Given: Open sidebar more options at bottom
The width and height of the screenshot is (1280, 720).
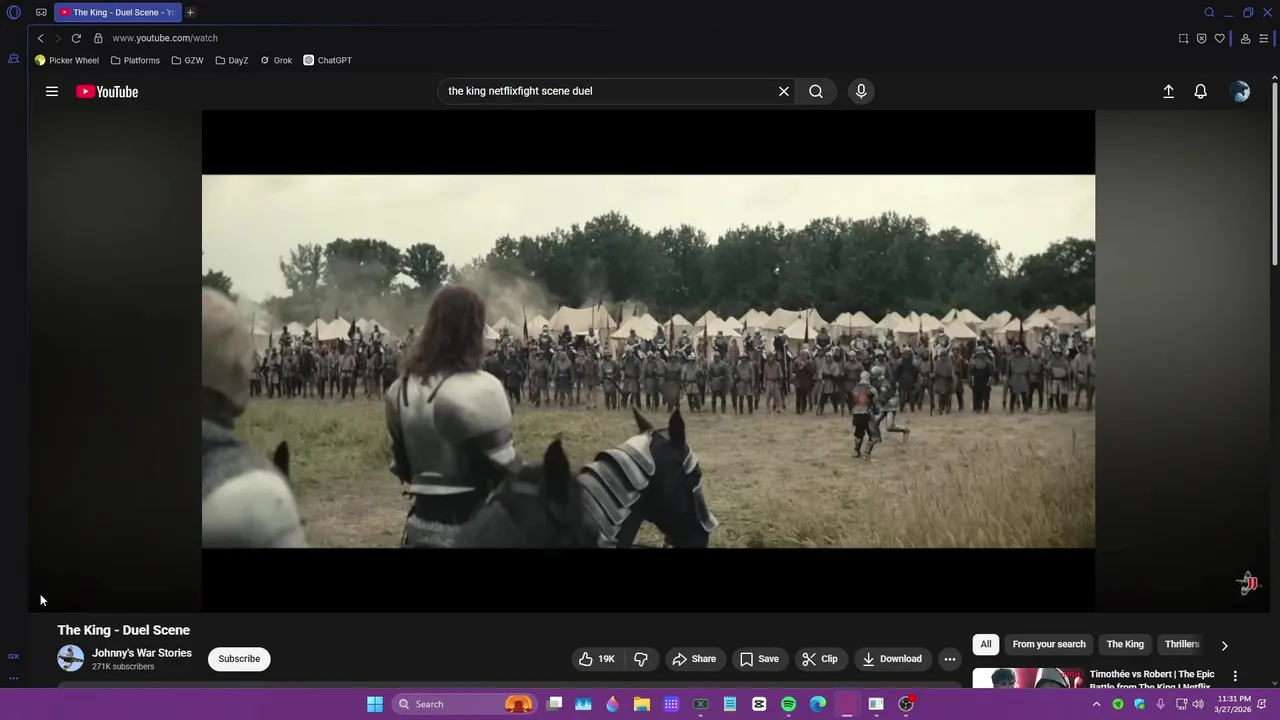Looking at the screenshot, I should click(14, 678).
